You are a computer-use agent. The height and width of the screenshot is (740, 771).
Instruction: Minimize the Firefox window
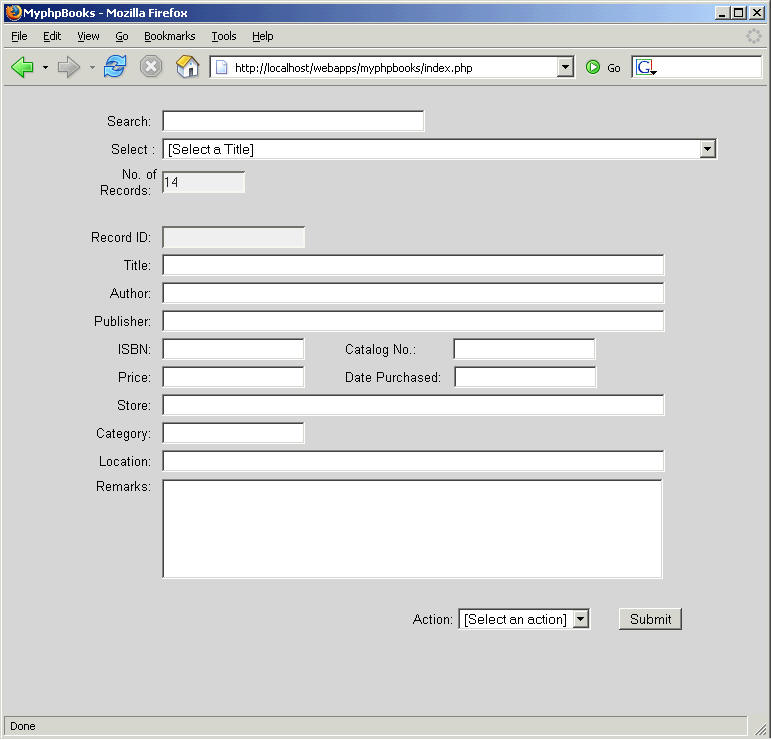[x=722, y=13]
